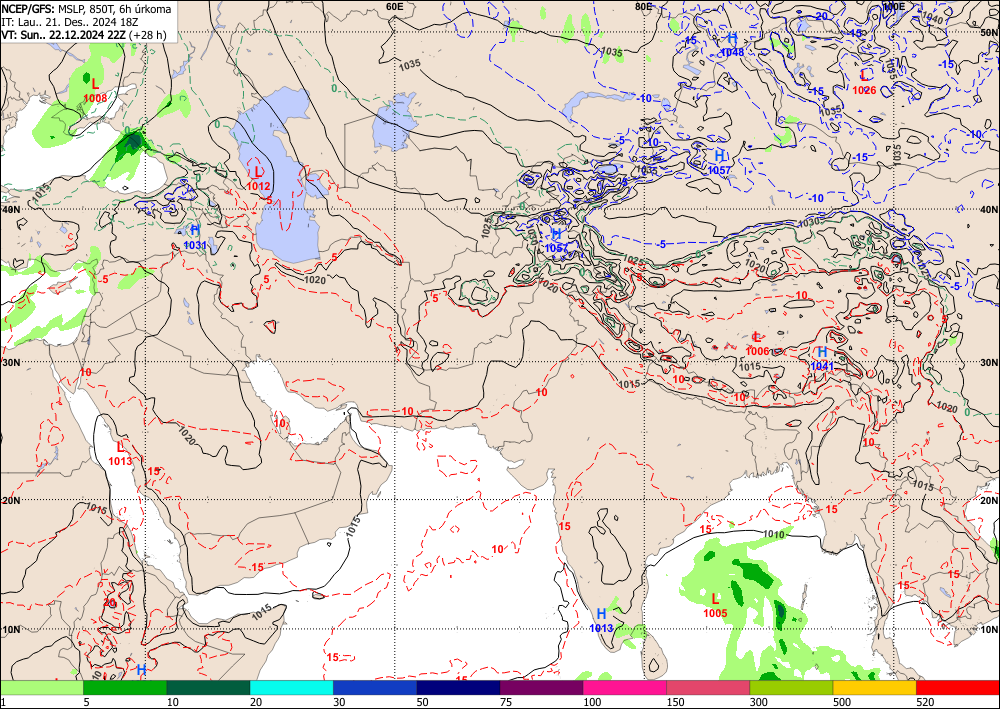
Task: Click the L 1012 low over the Caspian
Action: pos(258,179)
